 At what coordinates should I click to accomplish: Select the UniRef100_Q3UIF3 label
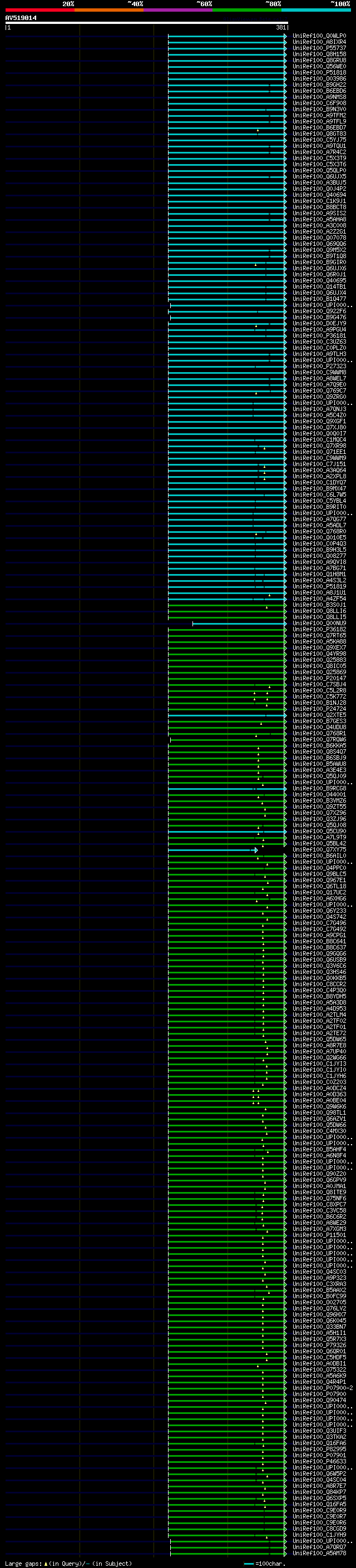tap(319, 1431)
